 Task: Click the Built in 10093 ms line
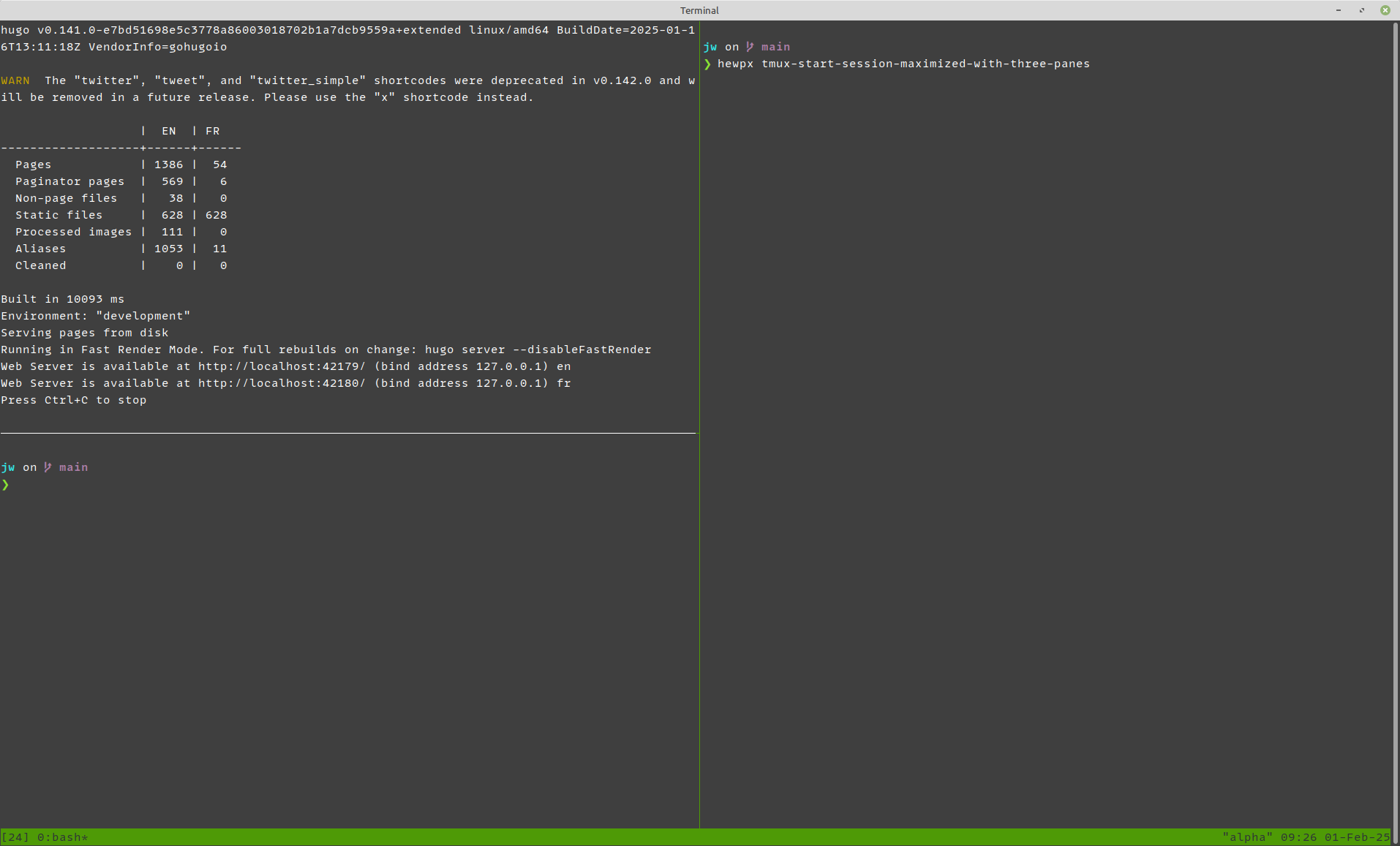(63, 299)
